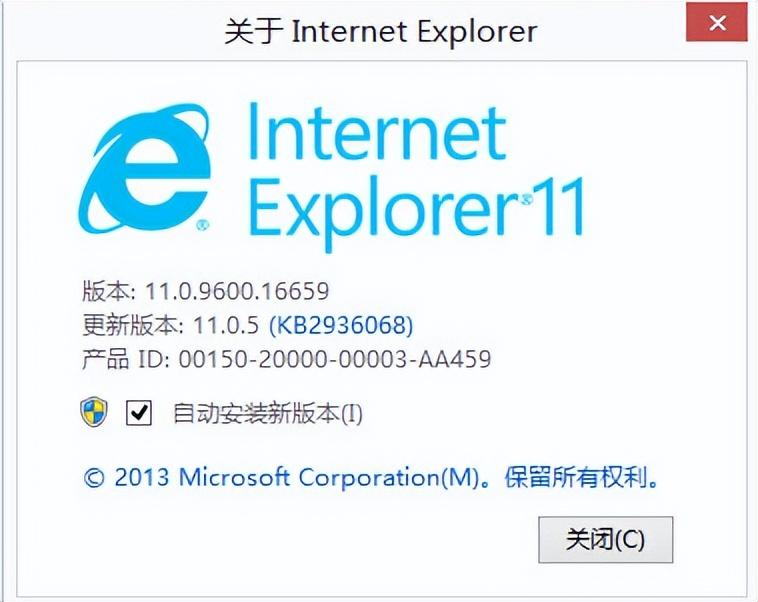Click the version number 11.0.9600.16659
The height and width of the screenshot is (602, 758).
[x=237, y=291]
